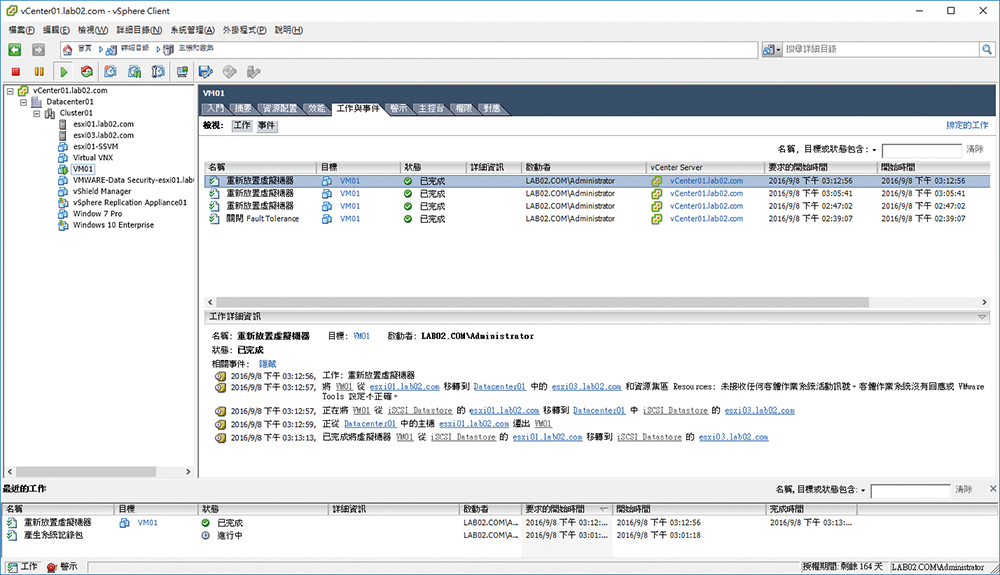Viewport: 1000px width, 575px height.
Task: Reset the VM with the restart icon
Action: 87,72
